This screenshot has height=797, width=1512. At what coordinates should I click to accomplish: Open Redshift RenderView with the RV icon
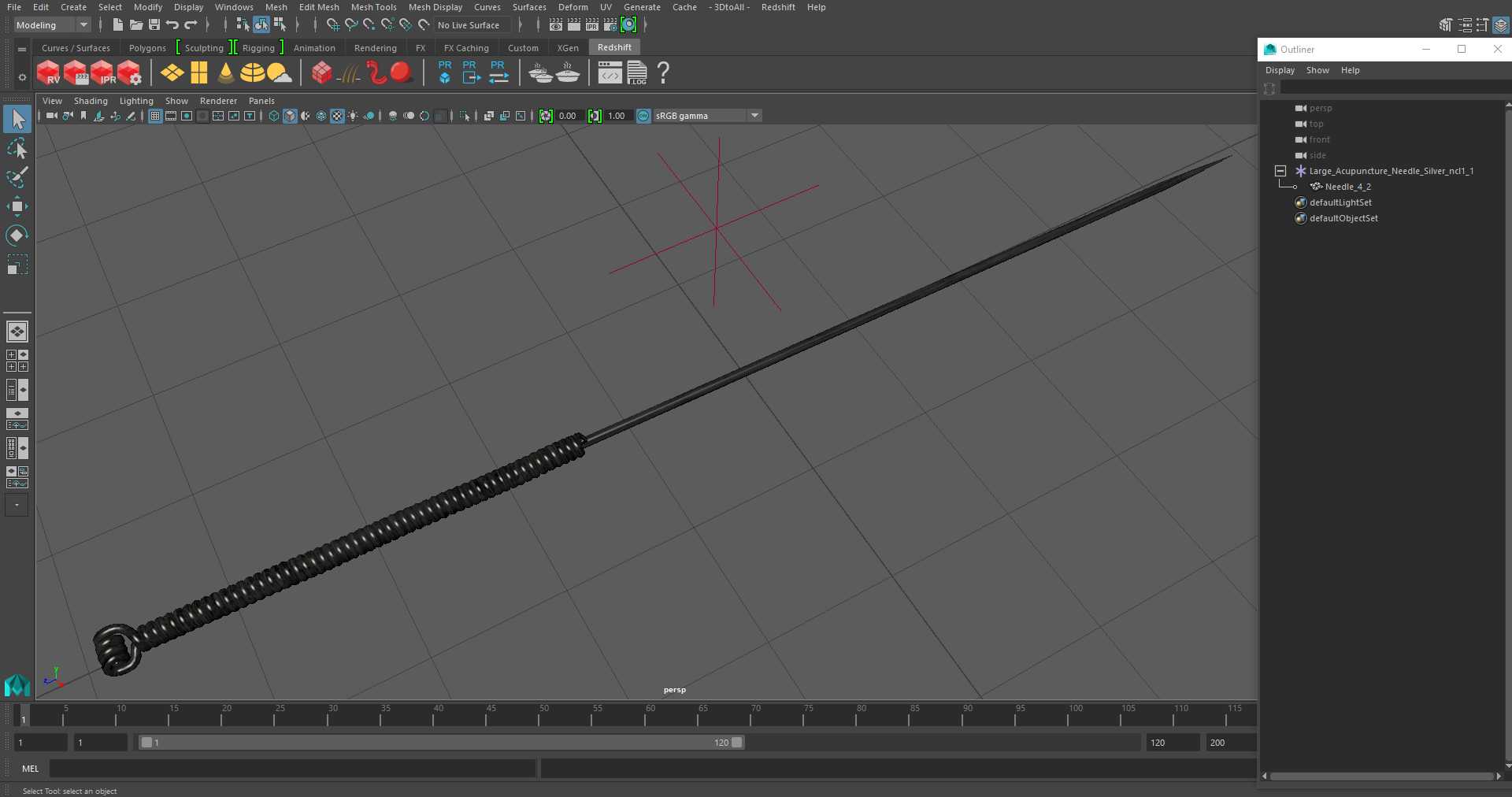[49, 73]
